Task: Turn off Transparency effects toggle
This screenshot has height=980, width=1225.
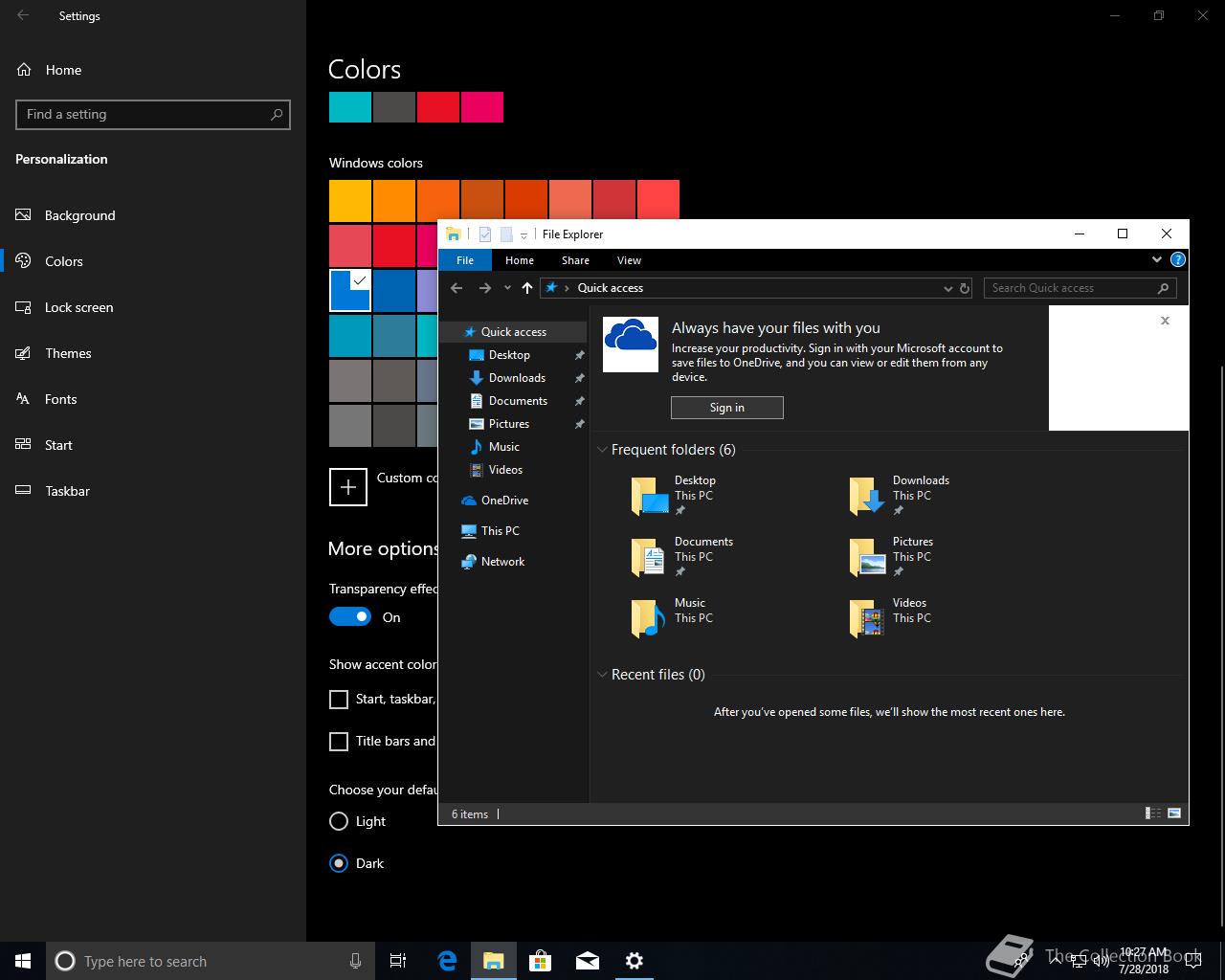Action: pyautogui.click(x=350, y=617)
